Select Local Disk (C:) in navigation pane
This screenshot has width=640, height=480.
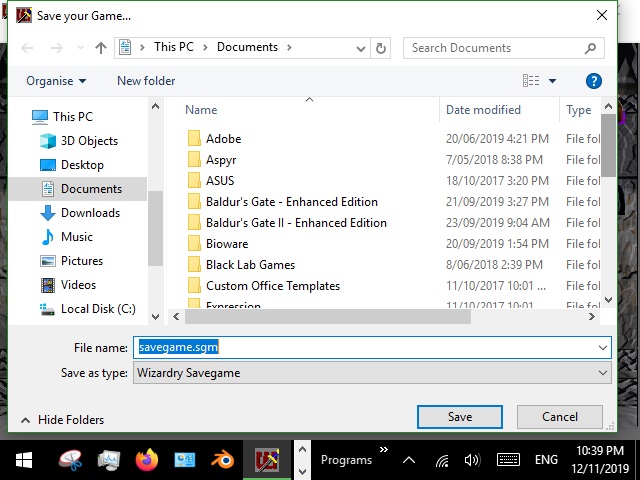[88, 309]
